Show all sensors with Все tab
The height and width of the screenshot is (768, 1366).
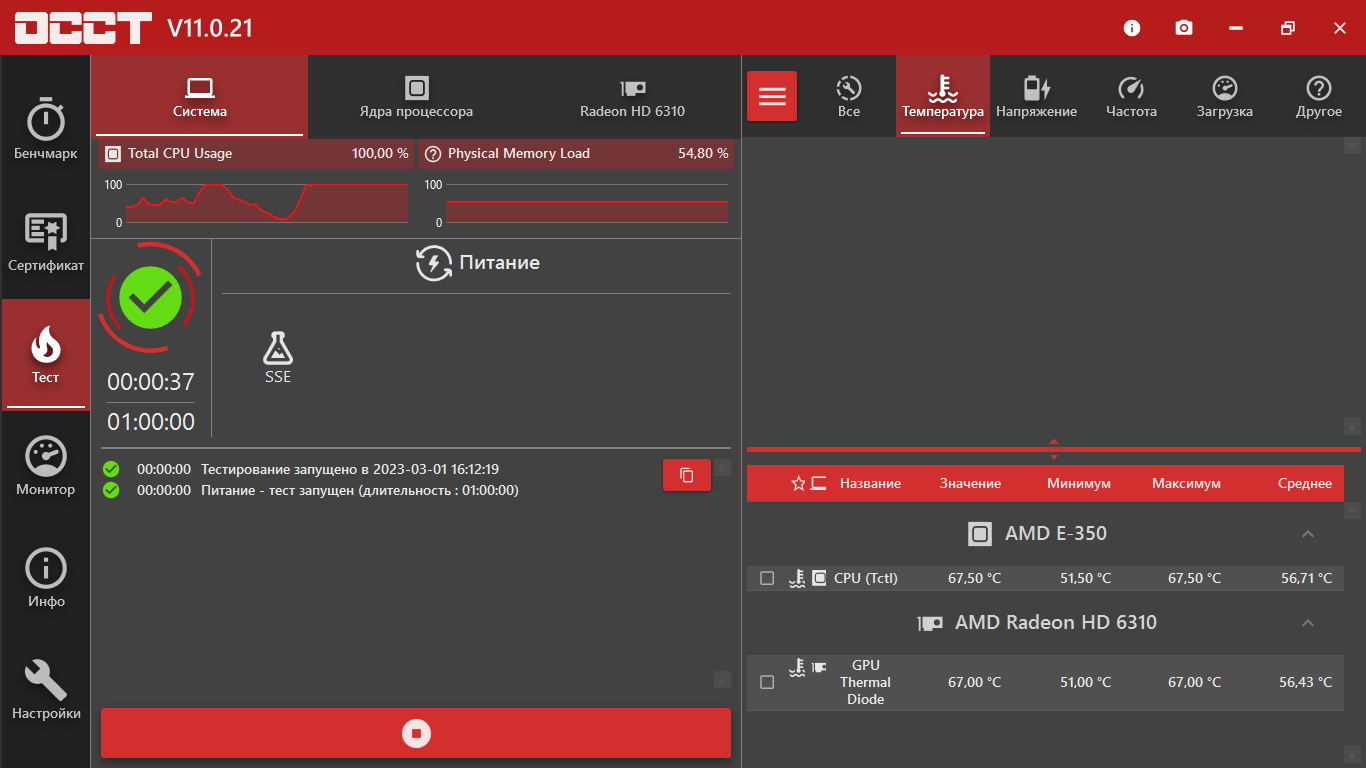(849, 96)
